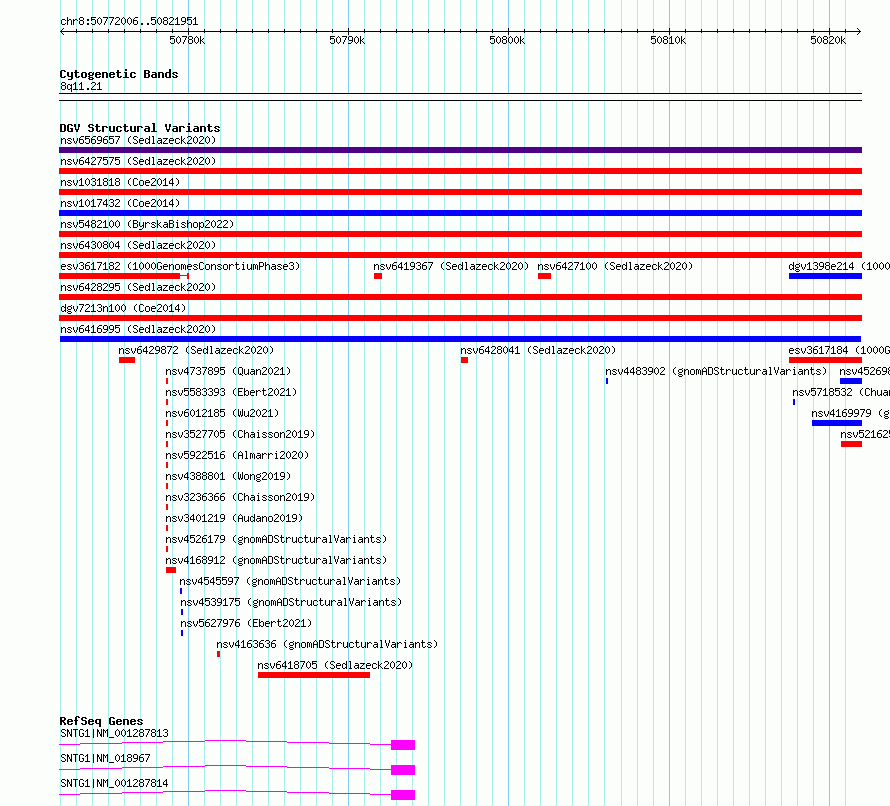
Task: Click the nsv5482100 (ByrskaBishop2022) label
Action: point(147,224)
